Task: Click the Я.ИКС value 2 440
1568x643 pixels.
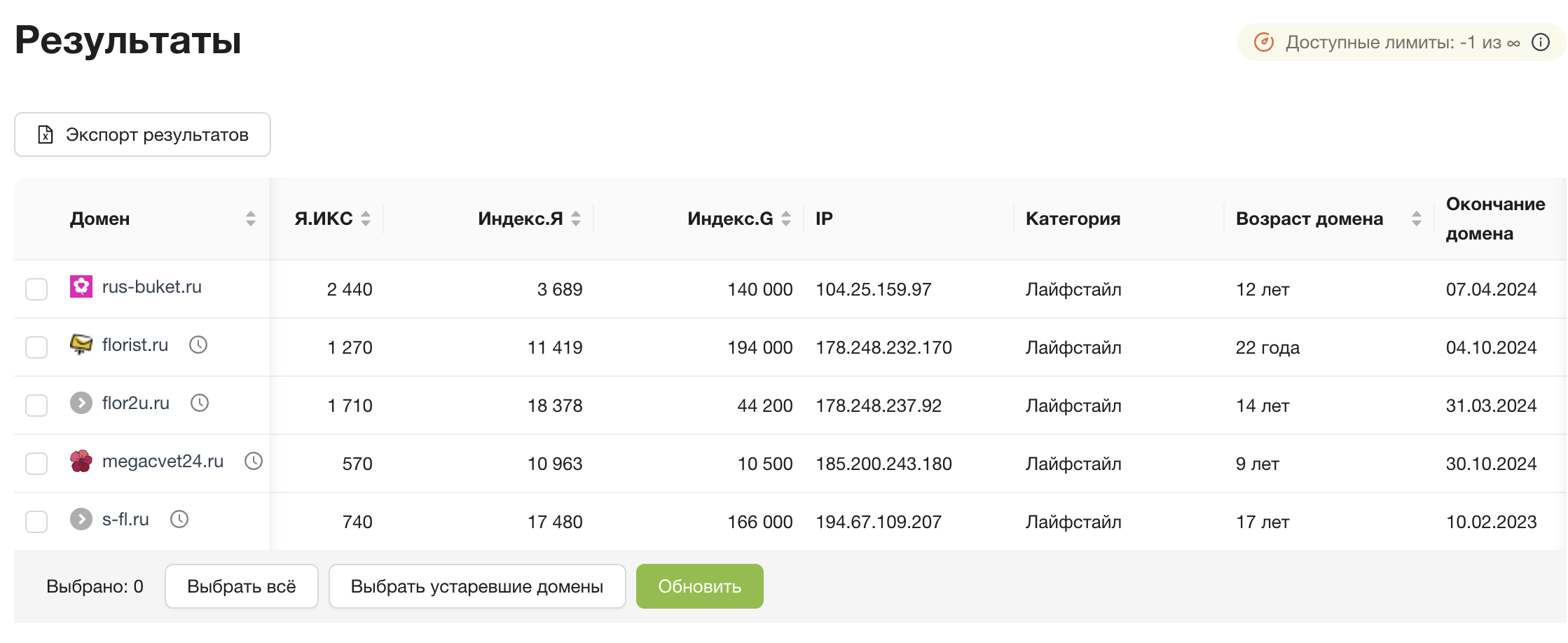Action: (350, 289)
